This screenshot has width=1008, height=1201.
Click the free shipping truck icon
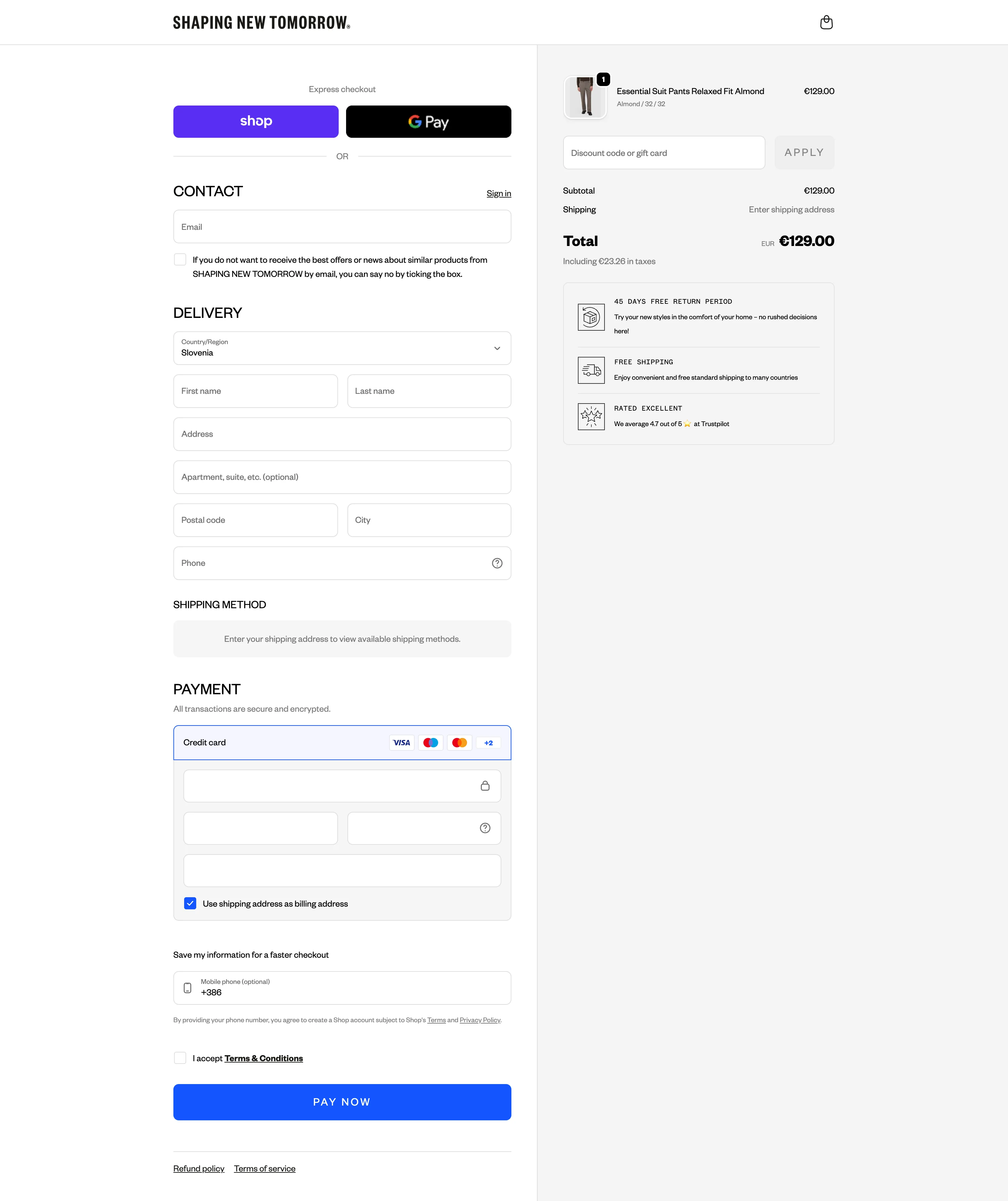pyautogui.click(x=591, y=371)
